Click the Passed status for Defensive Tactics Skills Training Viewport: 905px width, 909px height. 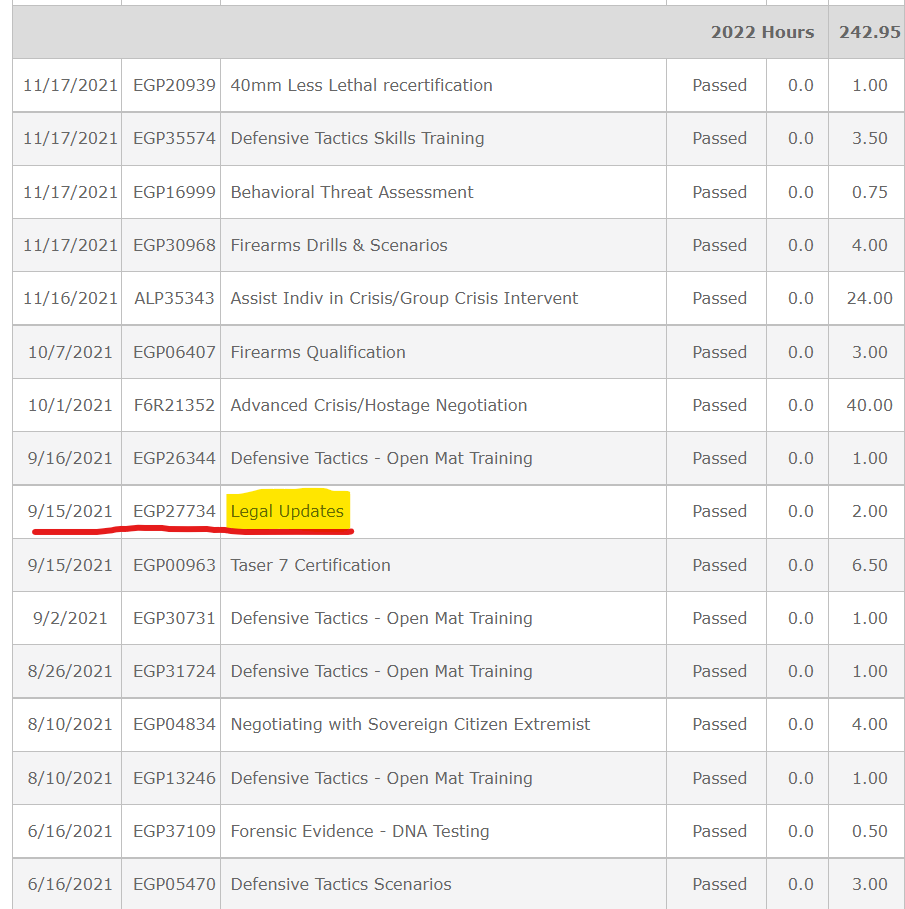719,138
